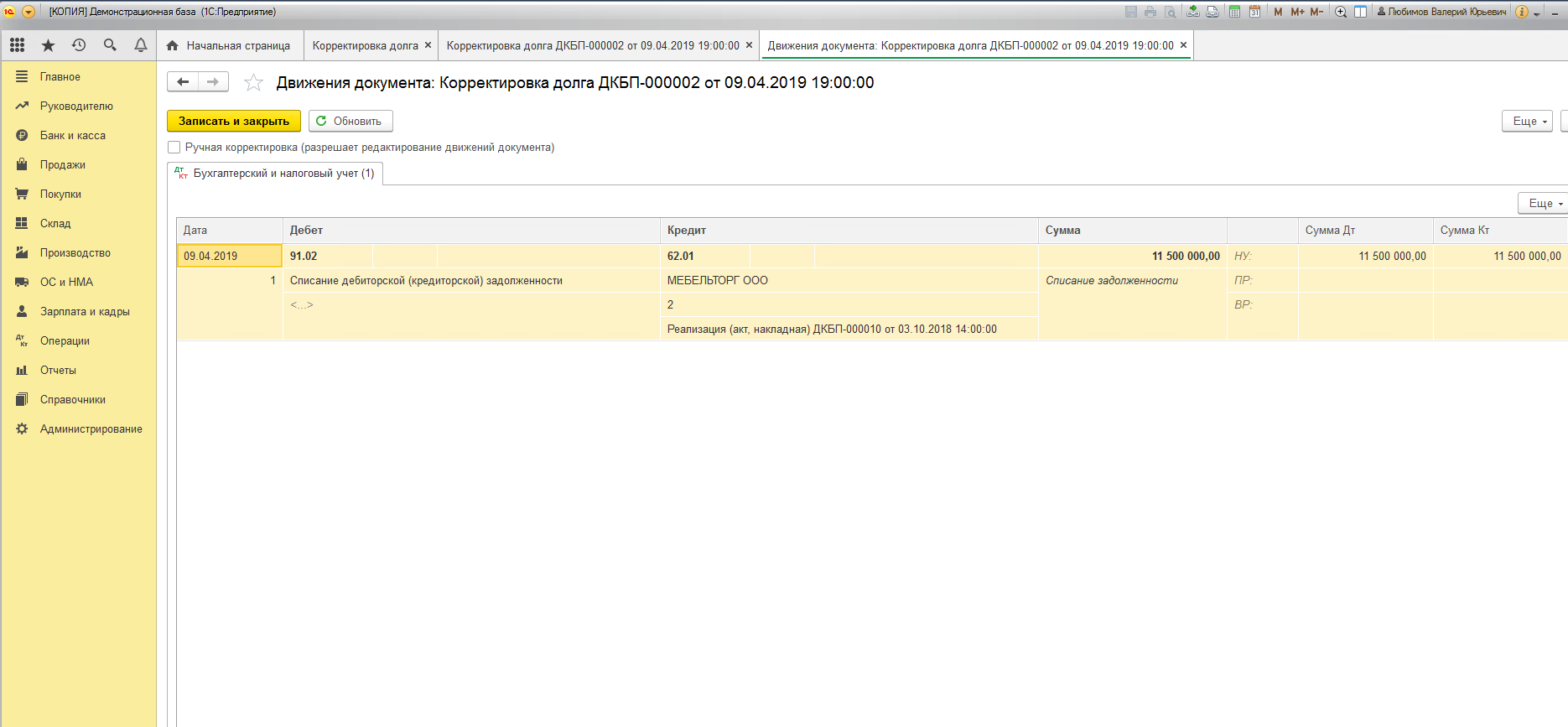Click the Записать и закрыть button

click(x=234, y=121)
